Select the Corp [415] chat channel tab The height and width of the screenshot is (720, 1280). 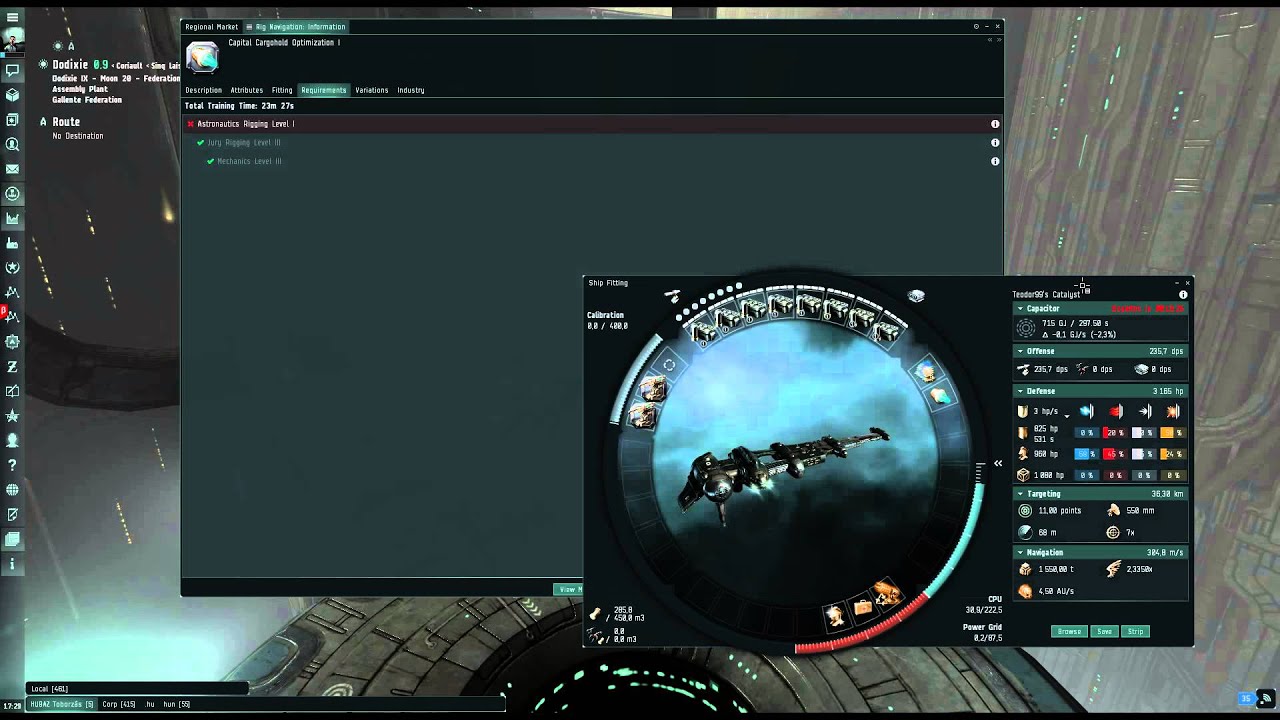(119, 704)
